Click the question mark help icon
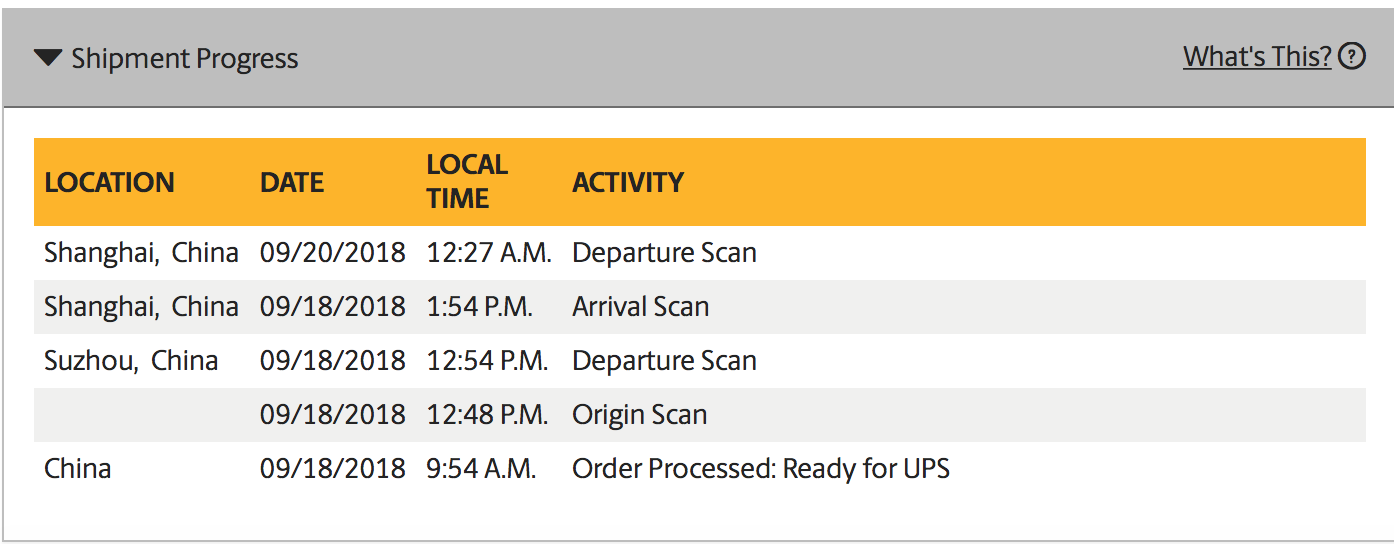 [x=1352, y=57]
